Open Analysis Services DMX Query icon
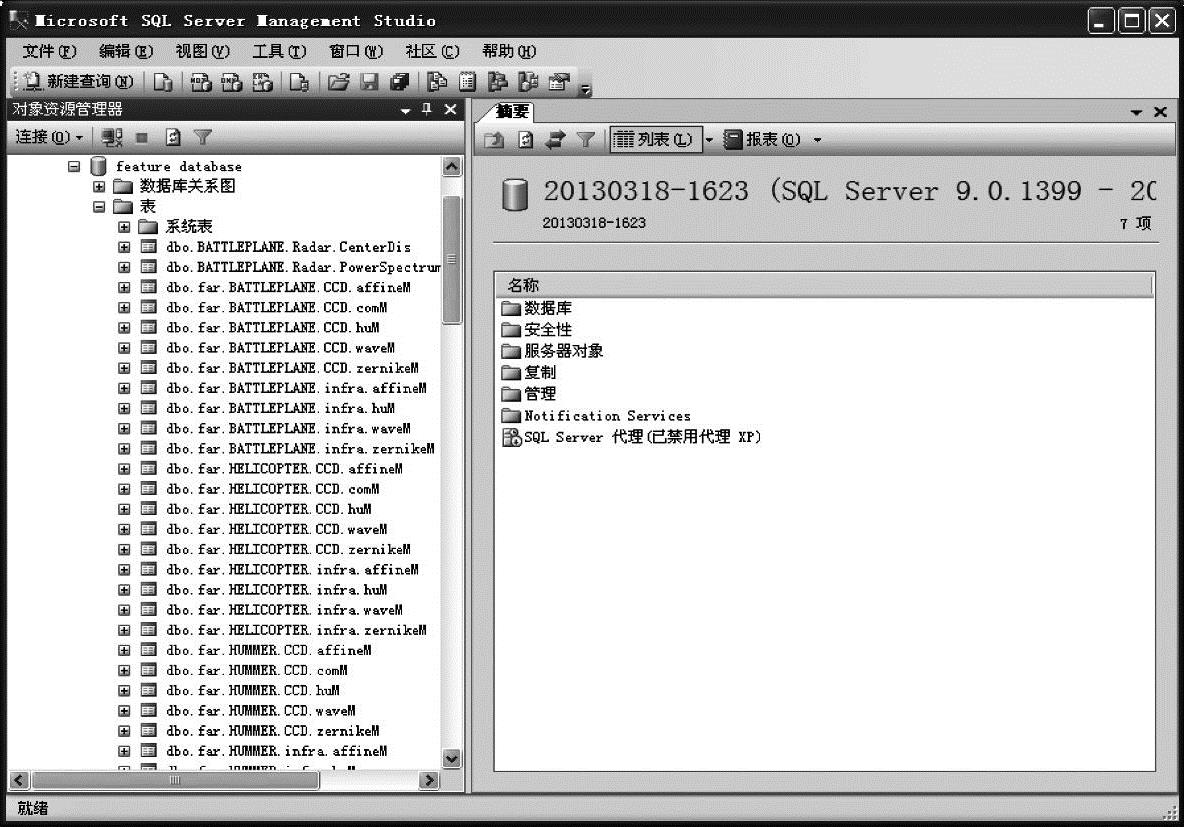Screen dimensions: 1184x827 coord(231,82)
